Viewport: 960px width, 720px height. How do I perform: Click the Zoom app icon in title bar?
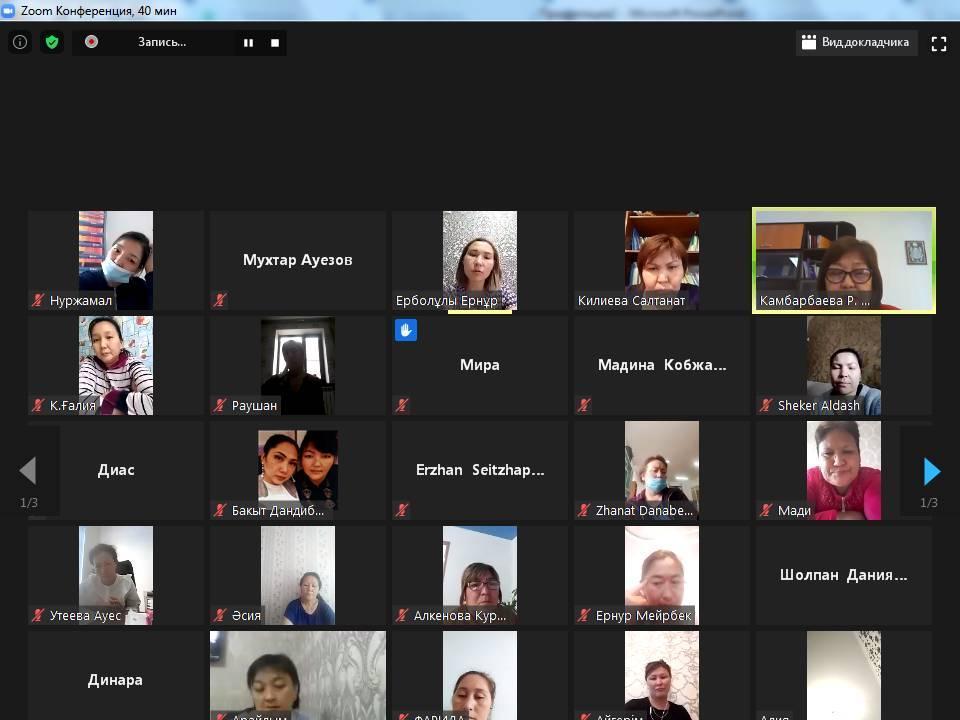(x=9, y=10)
